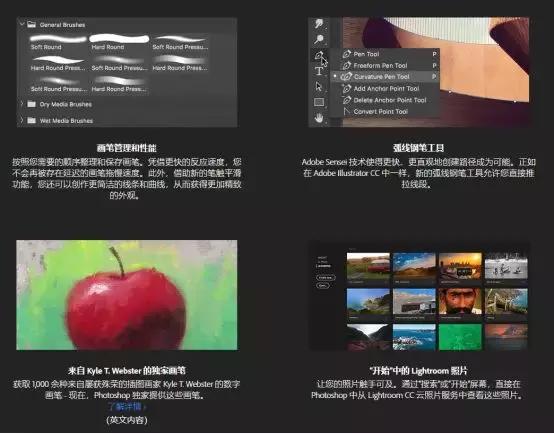Select the Path Selection arrow tool
Viewport: 554px width, 434px height.
(x=319, y=86)
